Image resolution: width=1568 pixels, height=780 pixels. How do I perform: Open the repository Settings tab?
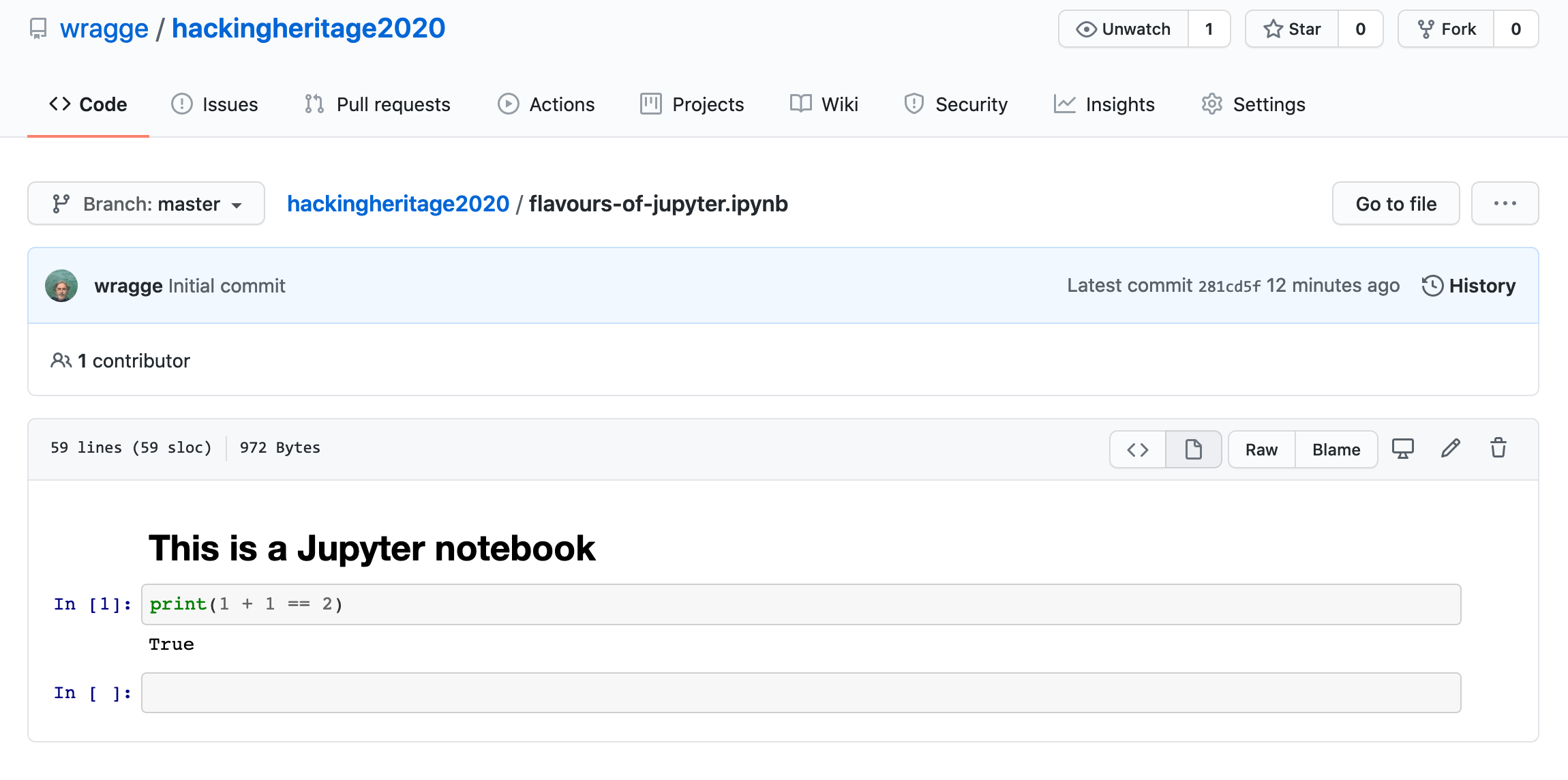[1253, 104]
